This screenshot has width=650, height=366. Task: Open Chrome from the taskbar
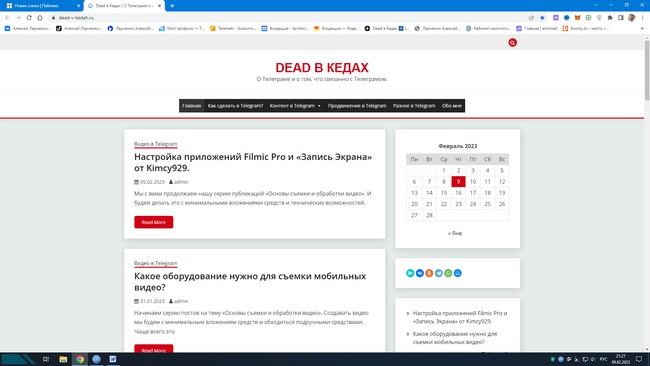tap(80, 359)
